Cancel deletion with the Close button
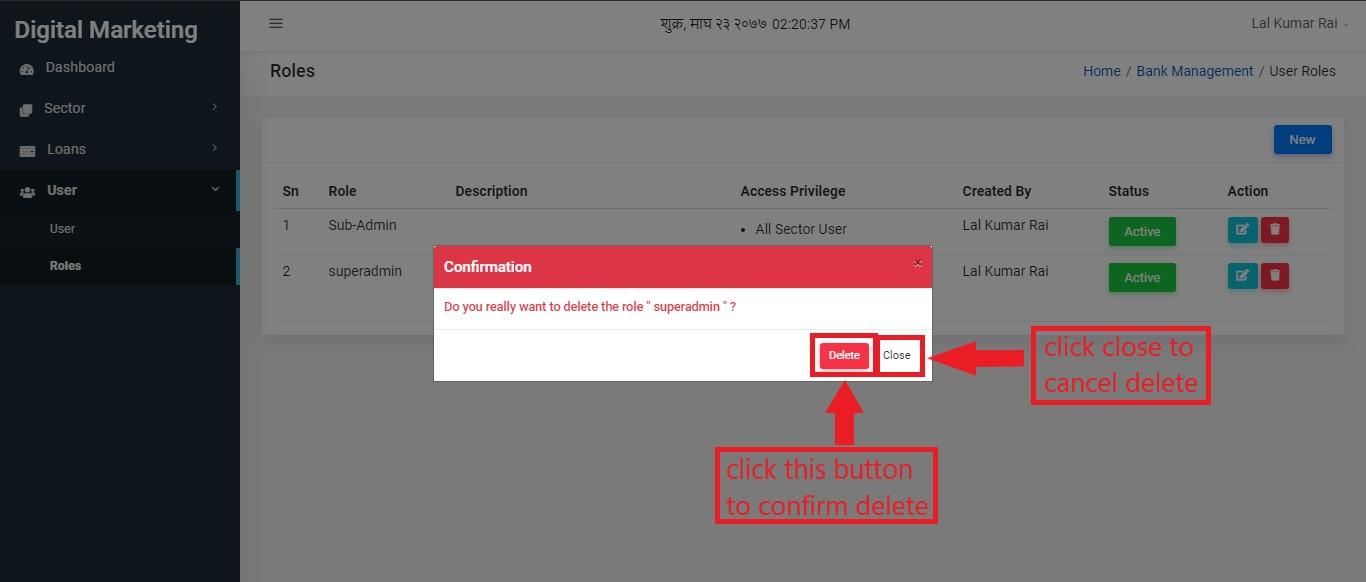Image resolution: width=1366 pixels, height=582 pixels. click(x=897, y=355)
